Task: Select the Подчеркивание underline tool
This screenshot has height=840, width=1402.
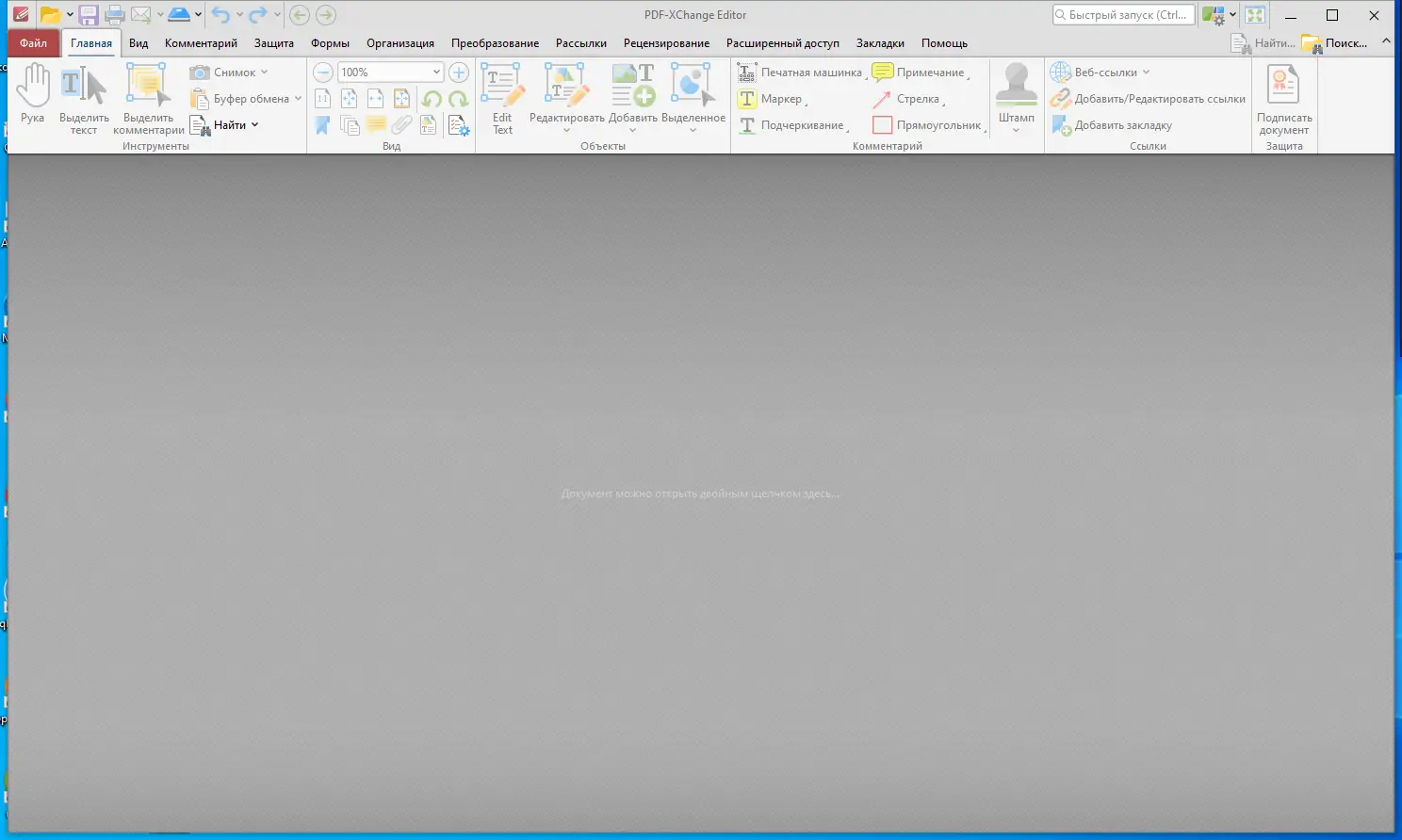Action: [x=791, y=125]
